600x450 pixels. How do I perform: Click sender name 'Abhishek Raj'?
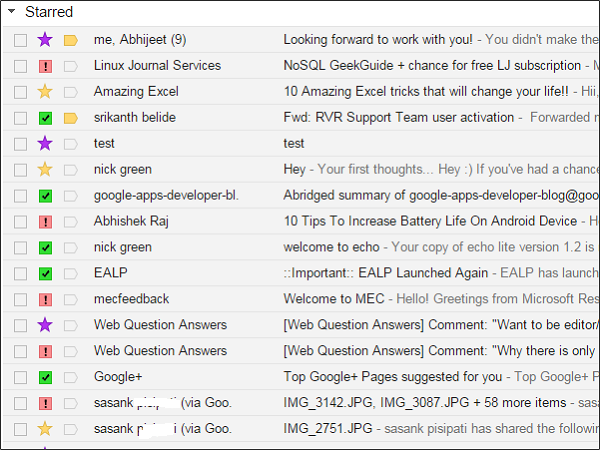(x=131, y=221)
